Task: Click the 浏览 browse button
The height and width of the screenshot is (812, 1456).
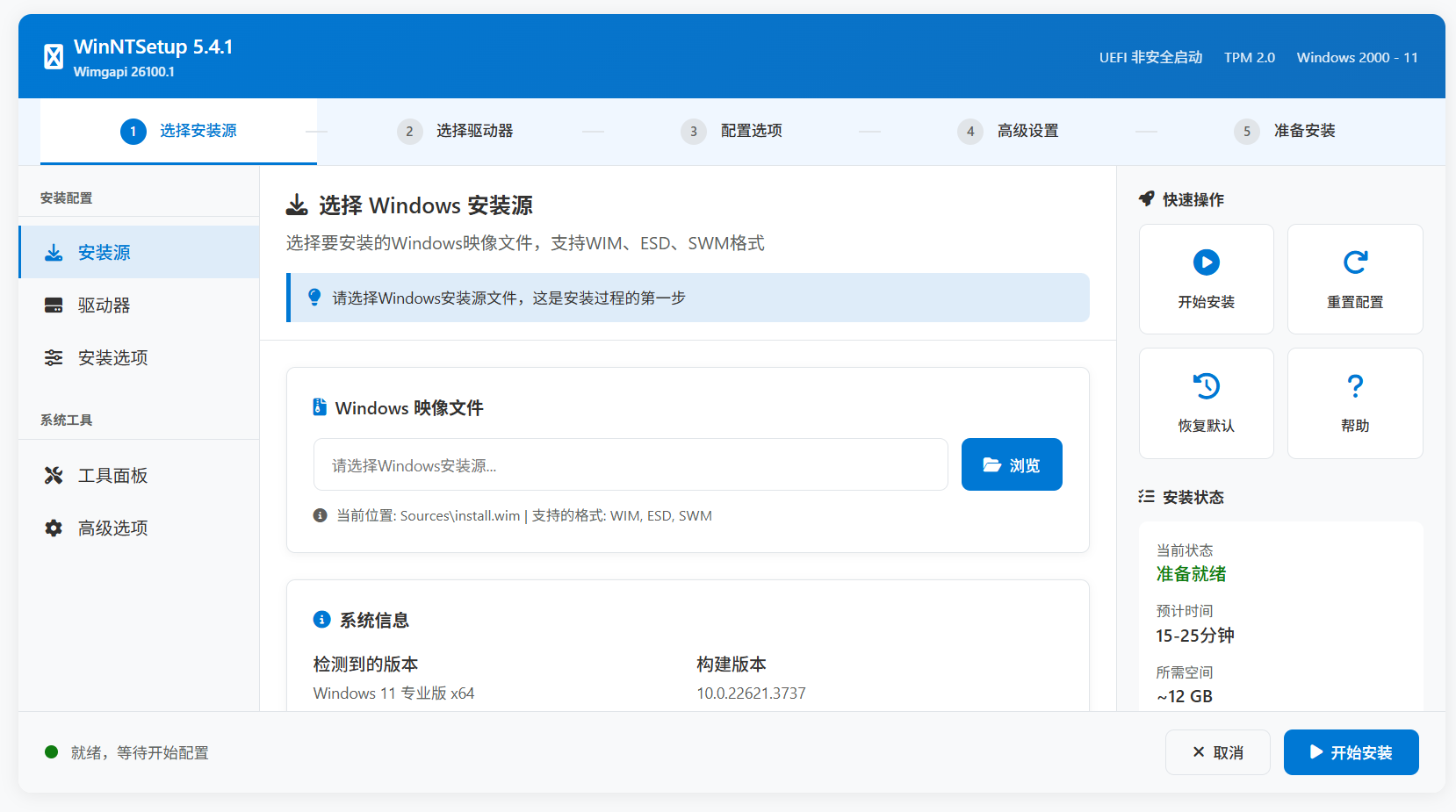Action: 1012,464
